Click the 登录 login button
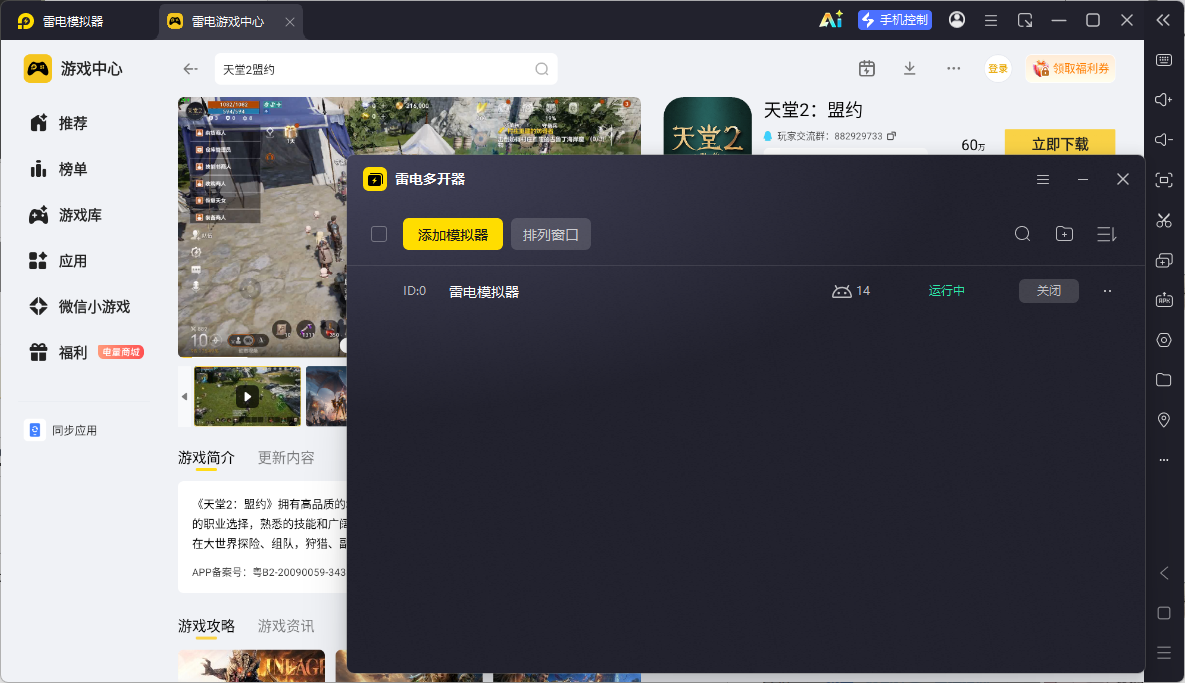Image resolution: width=1185 pixels, height=683 pixels. coord(998,69)
